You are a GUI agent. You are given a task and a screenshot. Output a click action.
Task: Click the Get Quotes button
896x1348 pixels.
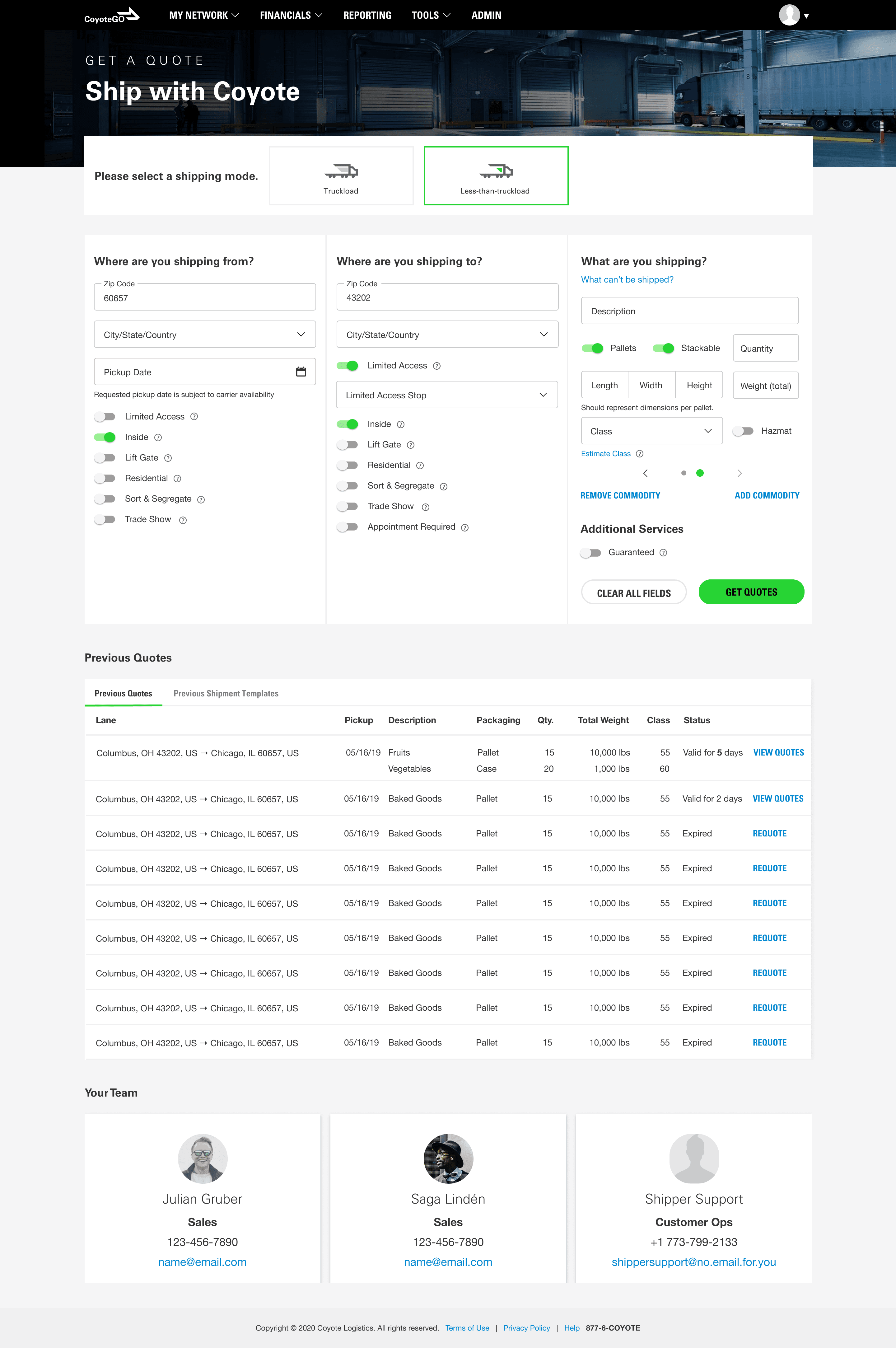[x=751, y=592]
